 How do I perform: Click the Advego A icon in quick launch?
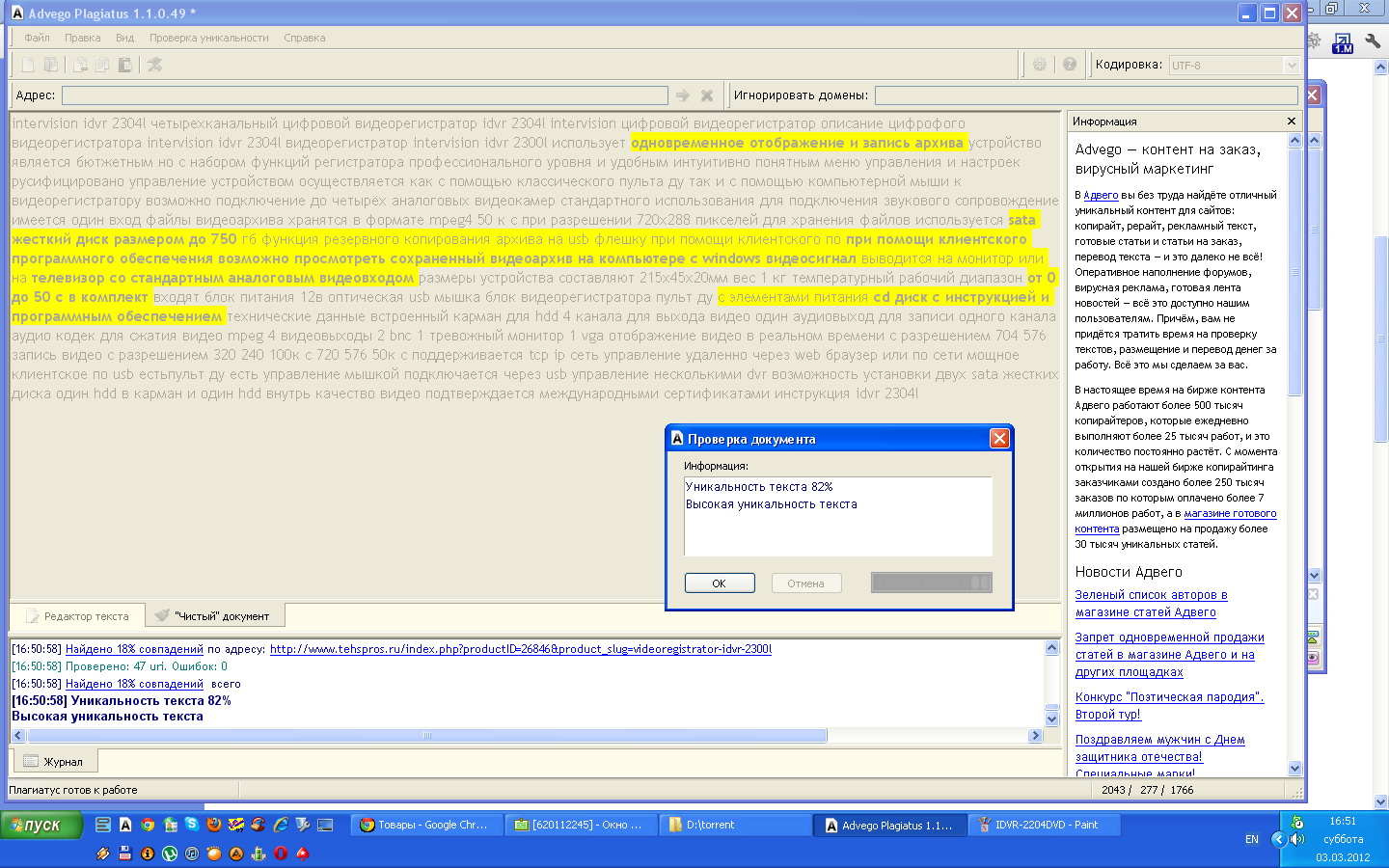[x=125, y=825]
